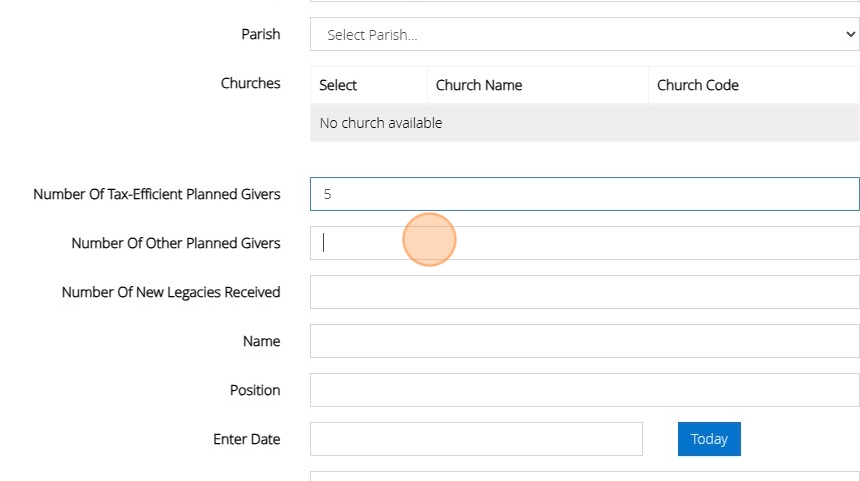This screenshot has width=860, height=481.
Task: Click the Parish field label
Action: click(x=260, y=34)
